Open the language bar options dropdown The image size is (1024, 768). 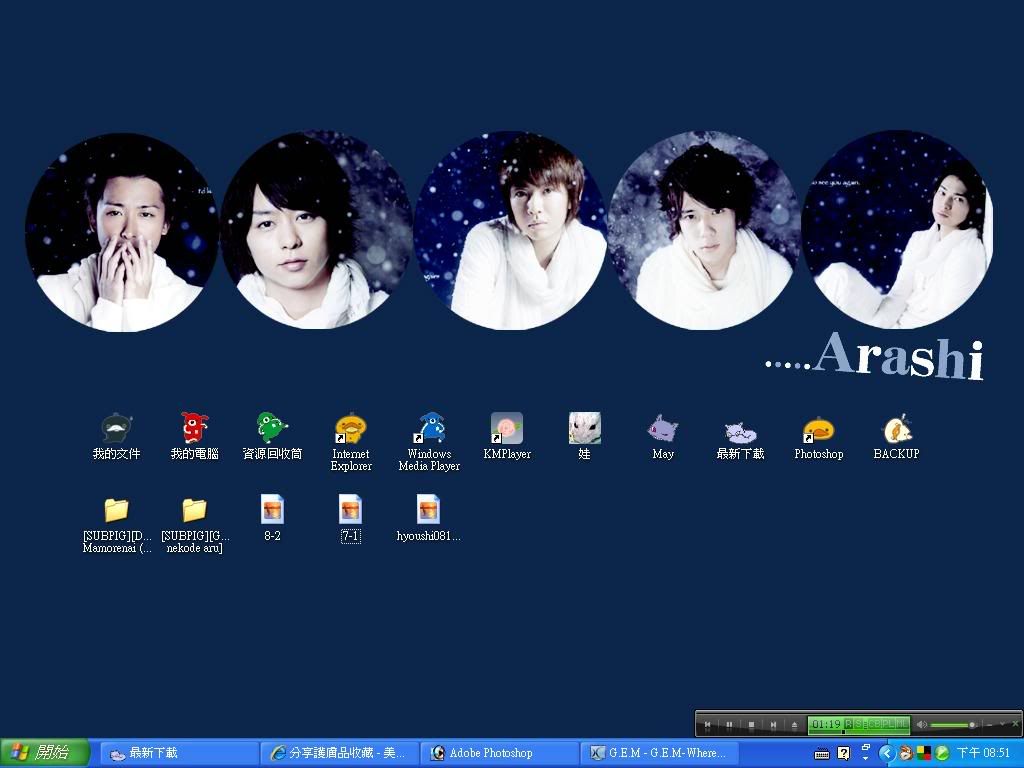coord(865,757)
